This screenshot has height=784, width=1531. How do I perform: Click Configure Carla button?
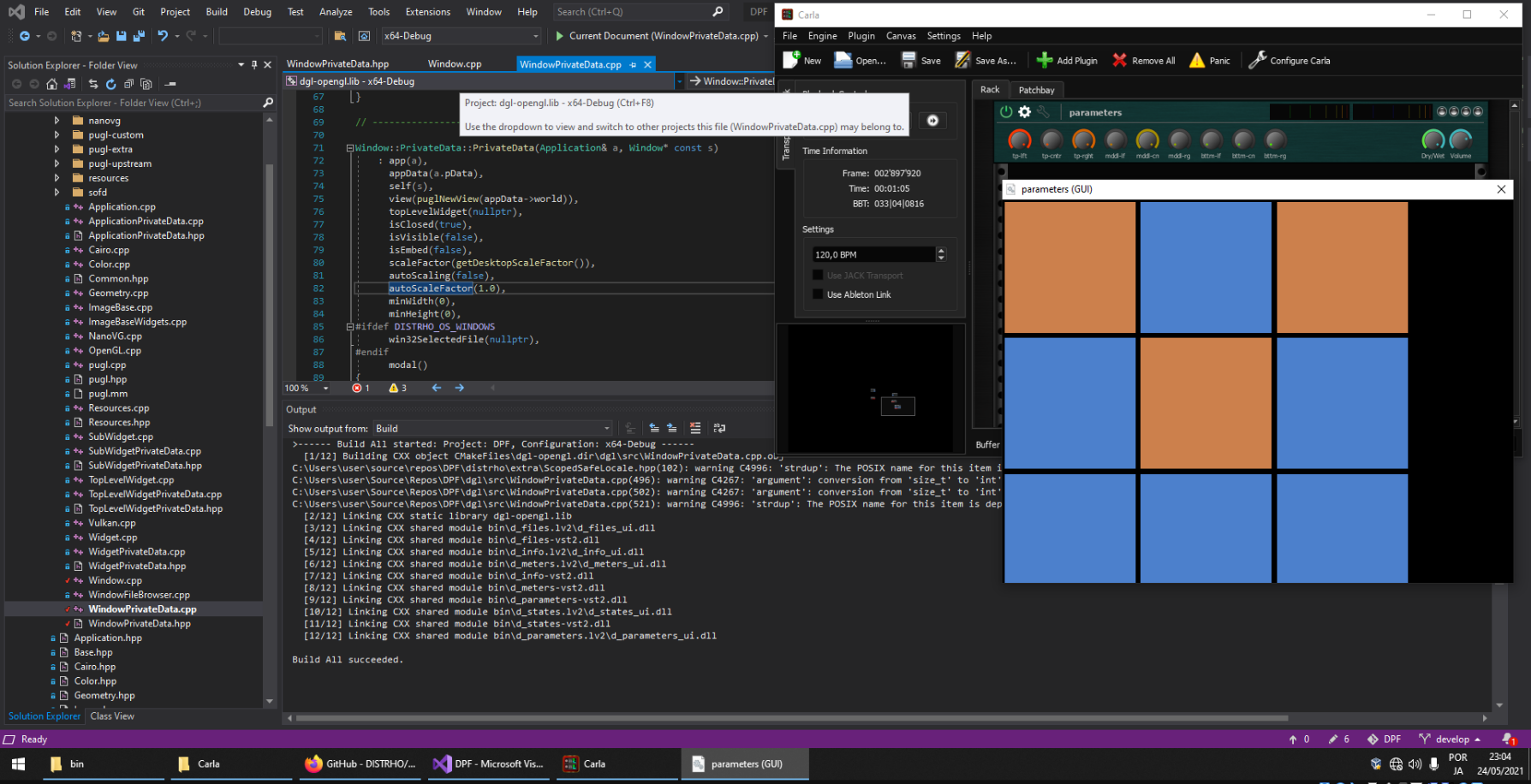coord(1290,60)
